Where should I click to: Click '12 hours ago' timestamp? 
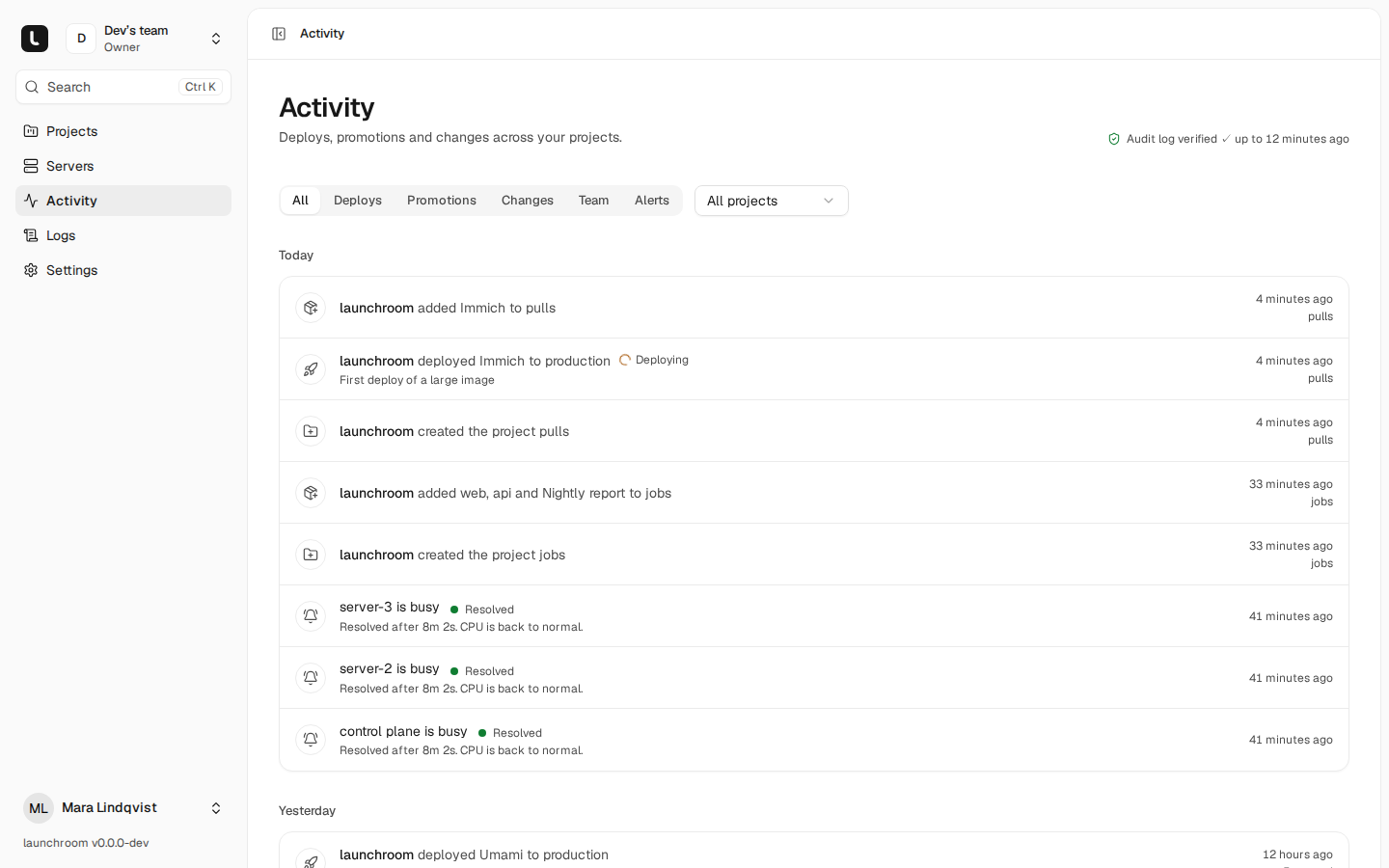click(1297, 854)
